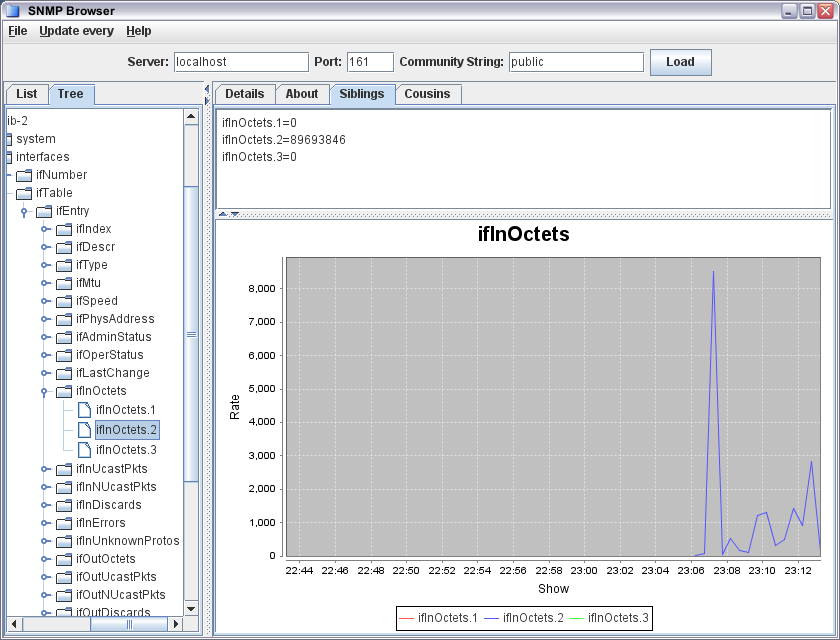This screenshot has width=840, height=640.
Task: Select the interfaces tree item
Action: [x=42, y=157]
